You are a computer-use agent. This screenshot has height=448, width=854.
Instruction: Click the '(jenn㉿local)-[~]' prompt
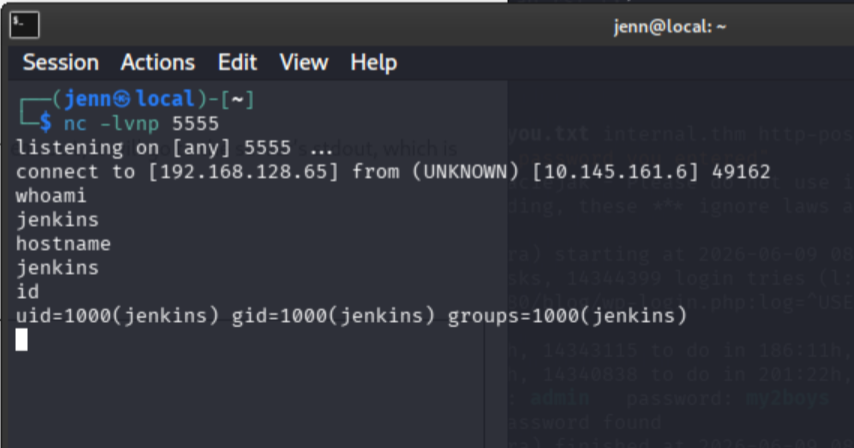[153, 99]
